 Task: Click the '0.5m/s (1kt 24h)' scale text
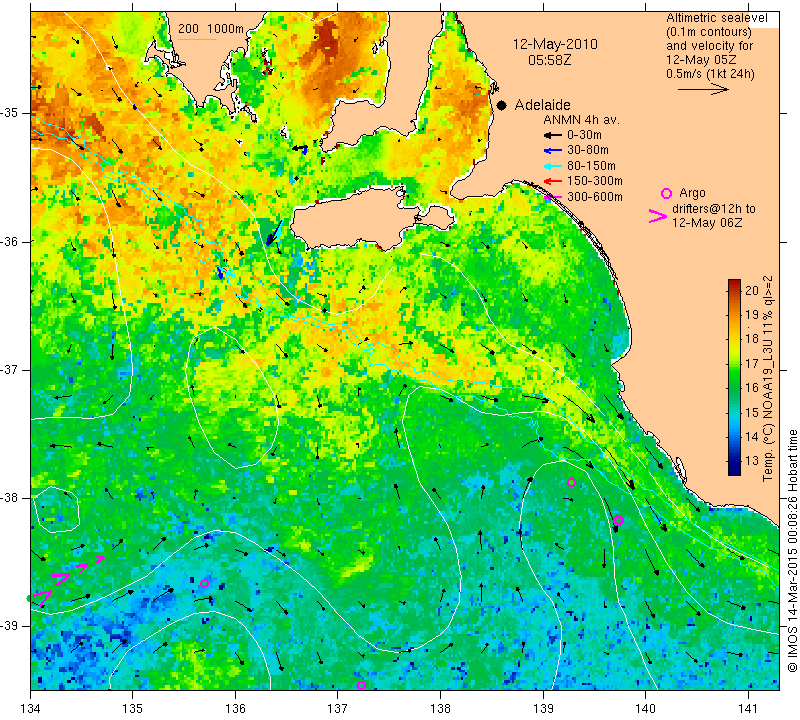[x=710, y=73]
